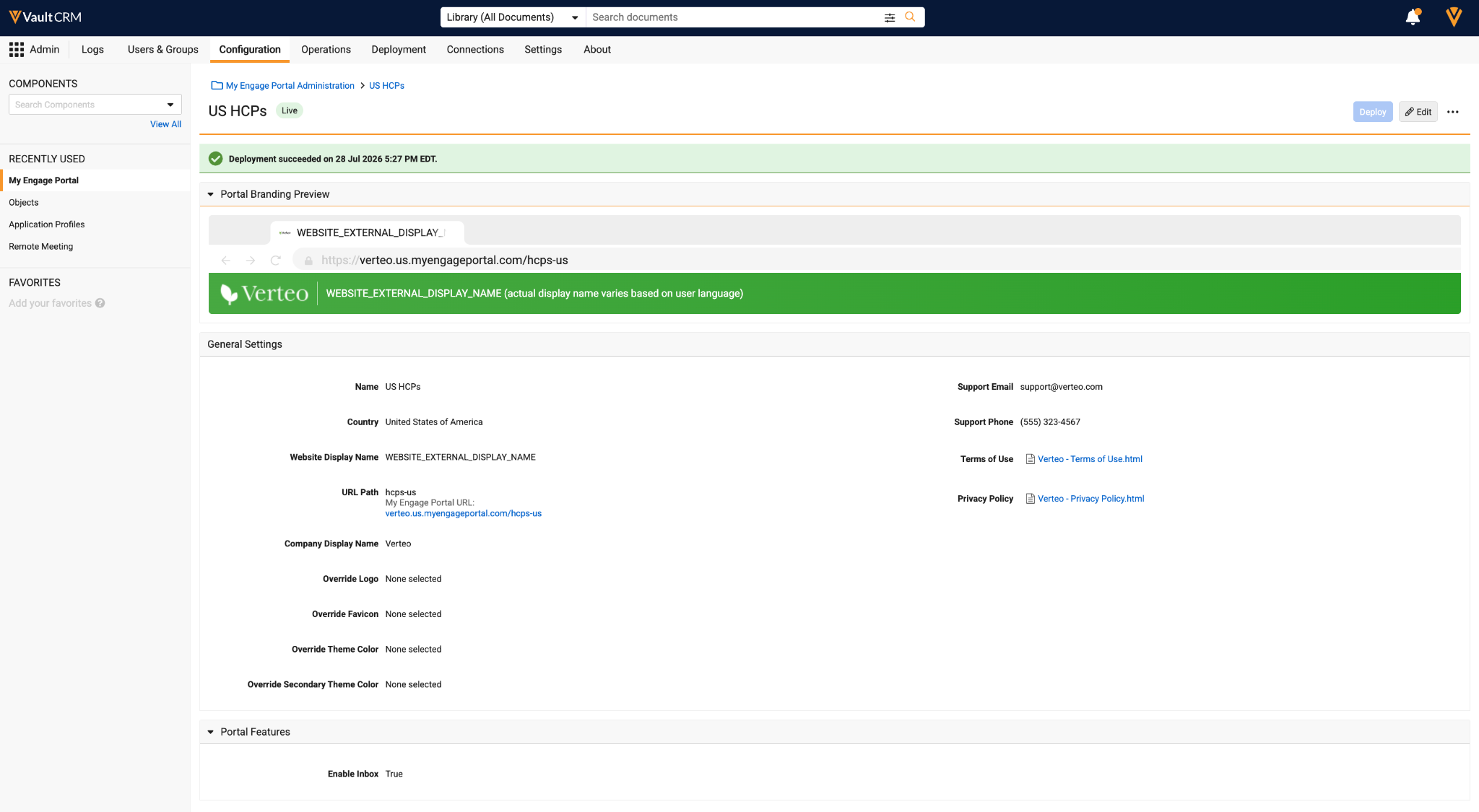
Task: Click the Enable Inbox True value
Action: 394,774
